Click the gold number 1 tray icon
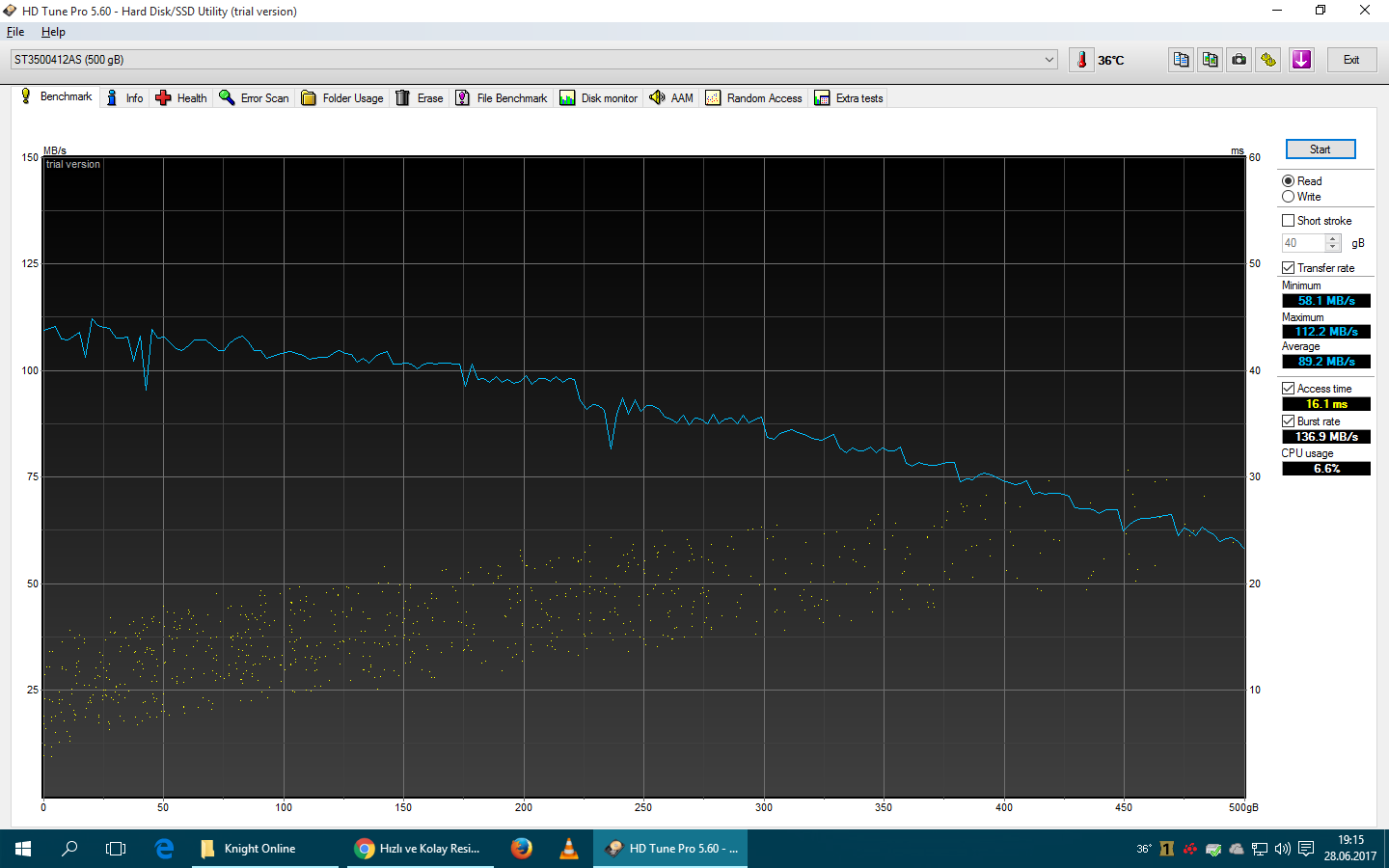Viewport: 1389px width, 868px height. coord(1167,849)
